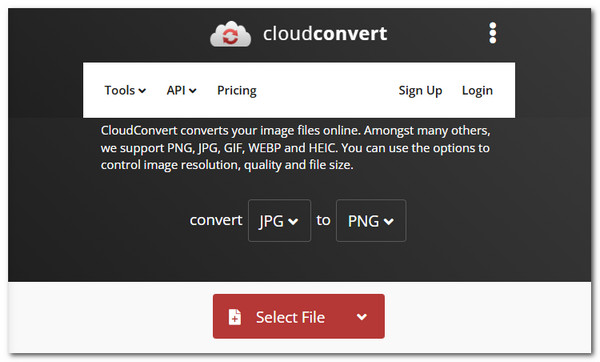Click the CloudConvert description paragraph

tap(295, 148)
